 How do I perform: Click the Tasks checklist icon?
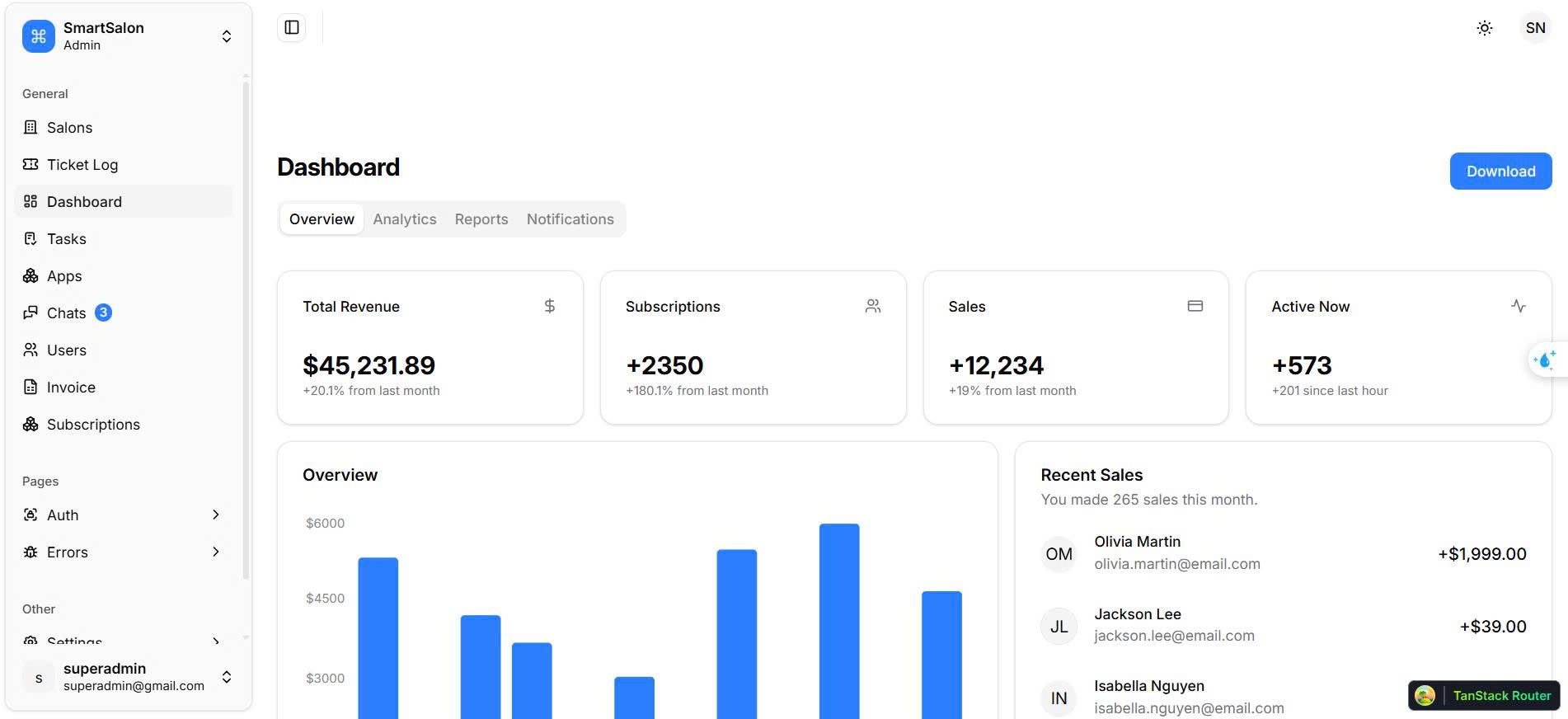(x=31, y=238)
